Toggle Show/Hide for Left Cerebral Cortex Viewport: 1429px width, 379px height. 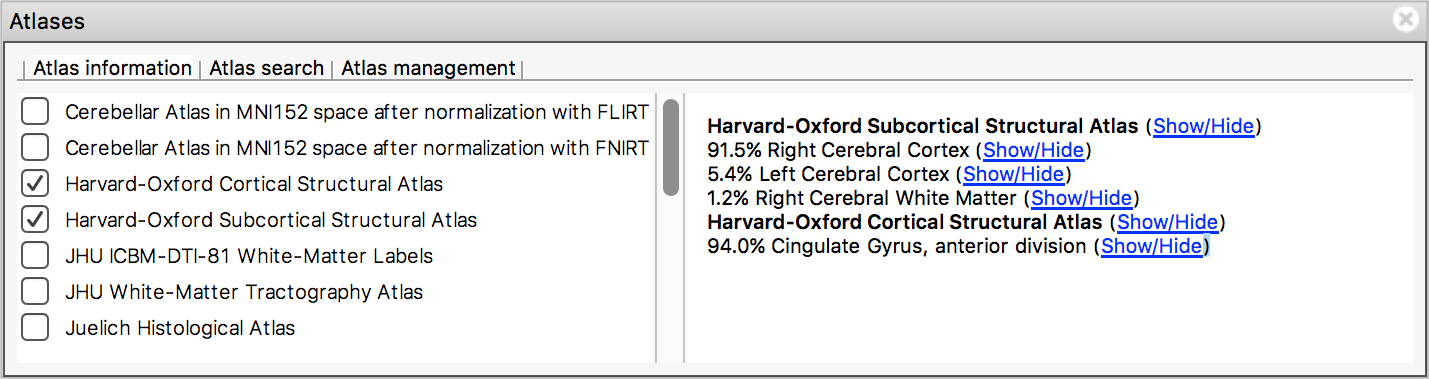(x=1013, y=174)
